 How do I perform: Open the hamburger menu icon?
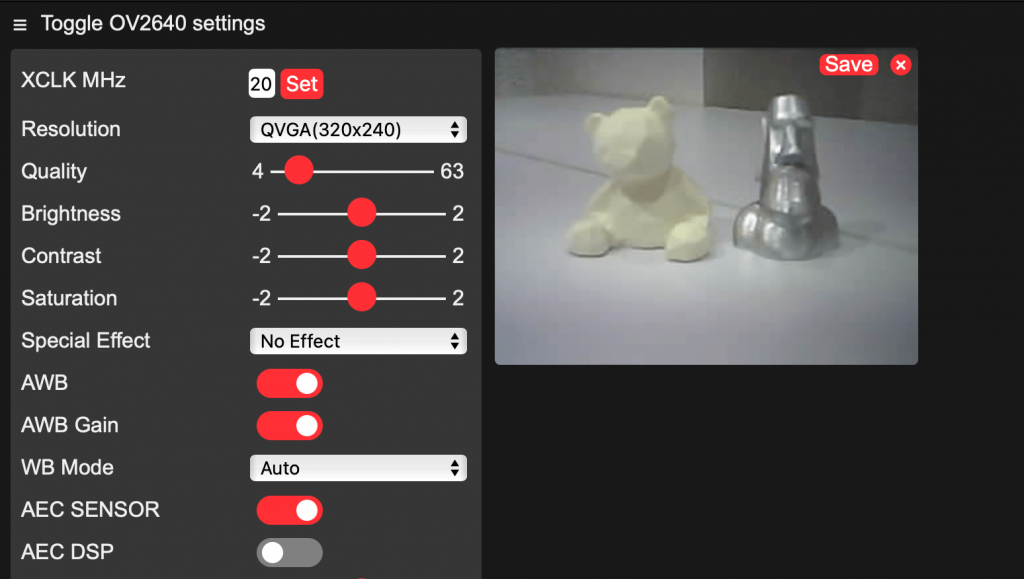tap(20, 25)
